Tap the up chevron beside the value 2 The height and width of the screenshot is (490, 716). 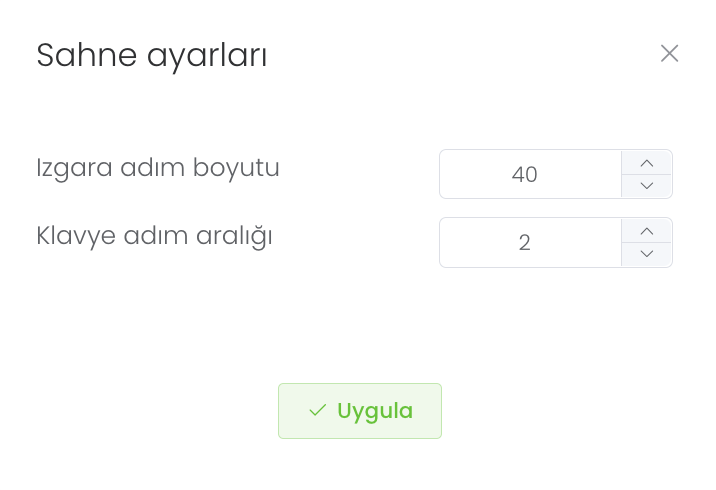click(647, 231)
